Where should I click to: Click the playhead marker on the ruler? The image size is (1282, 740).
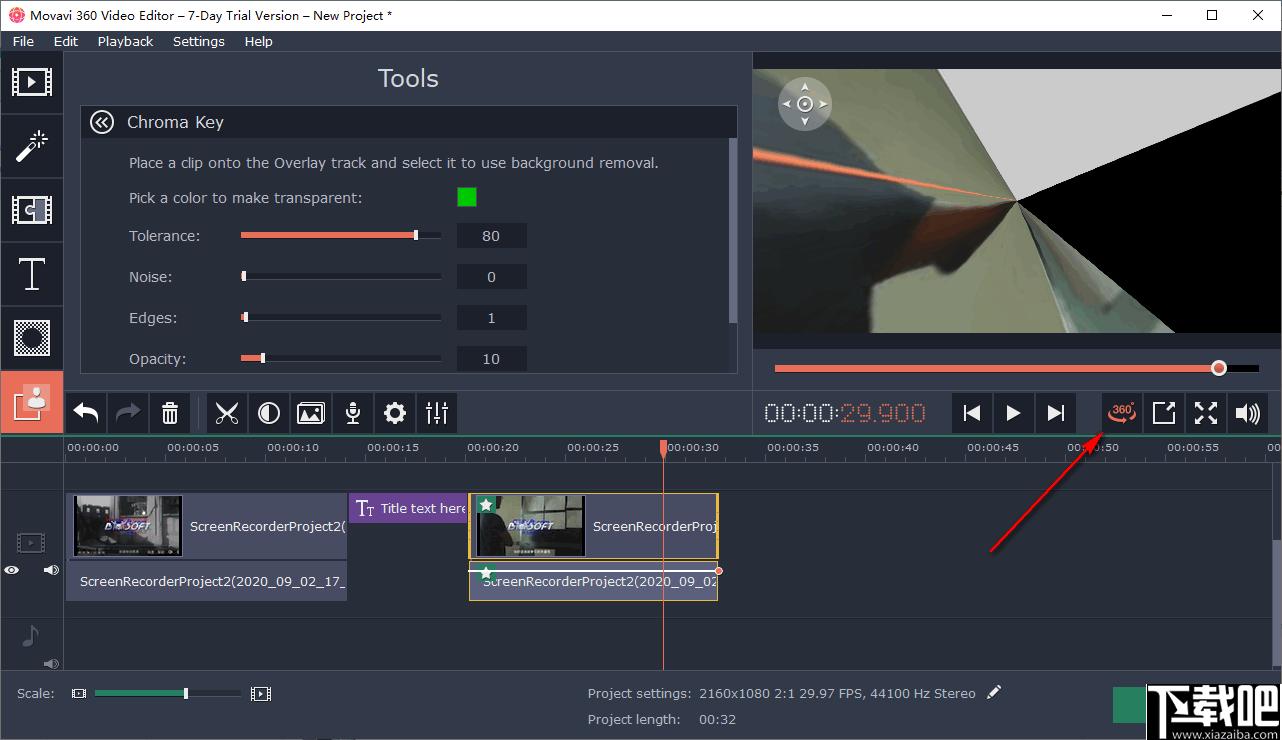(663, 449)
